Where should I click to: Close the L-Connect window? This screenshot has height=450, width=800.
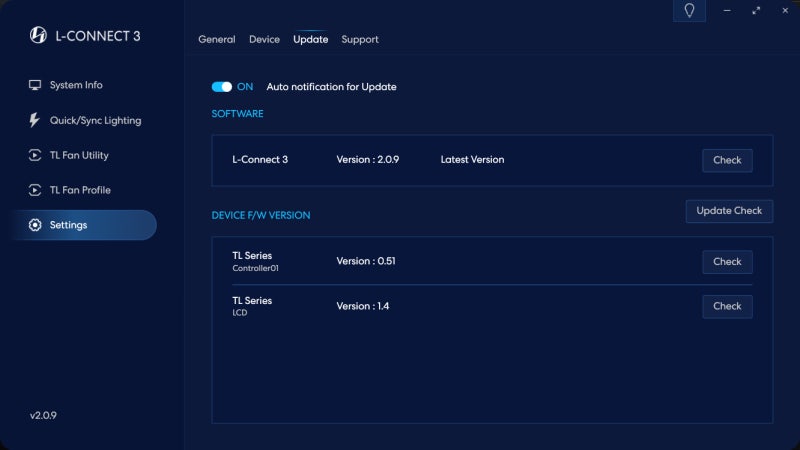[x=785, y=10]
